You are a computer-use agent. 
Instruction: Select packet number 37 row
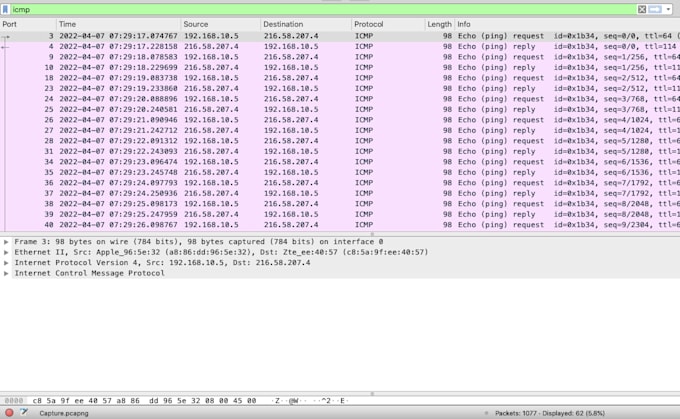pos(340,193)
